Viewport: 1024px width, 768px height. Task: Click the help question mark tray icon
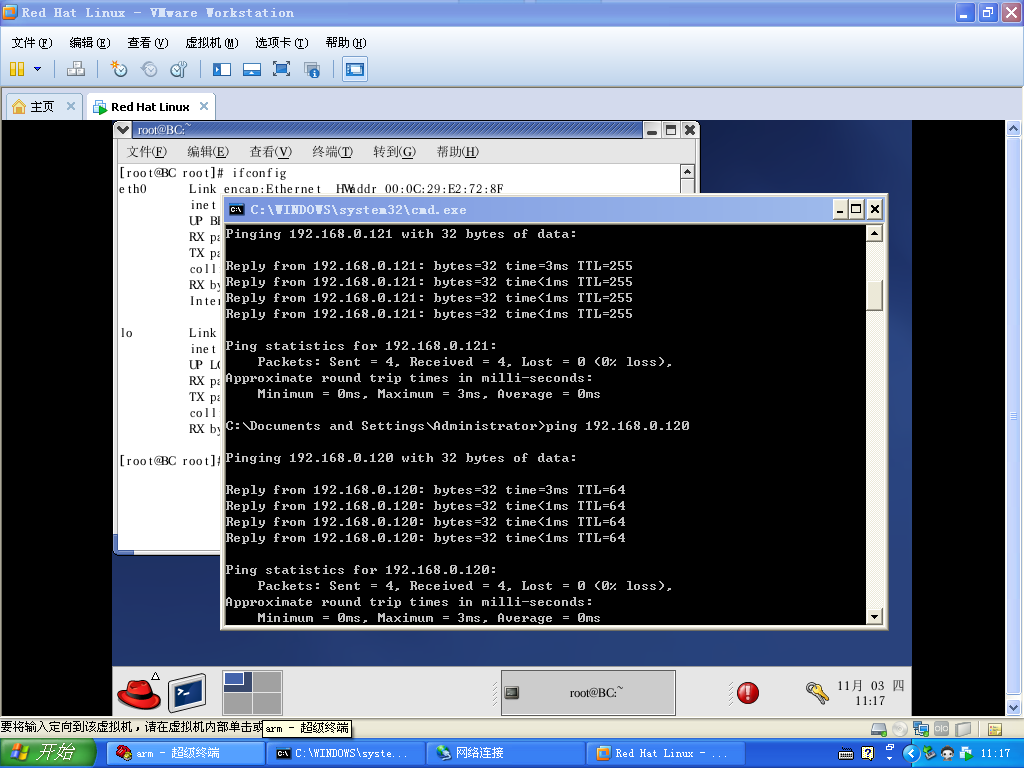[x=867, y=754]
